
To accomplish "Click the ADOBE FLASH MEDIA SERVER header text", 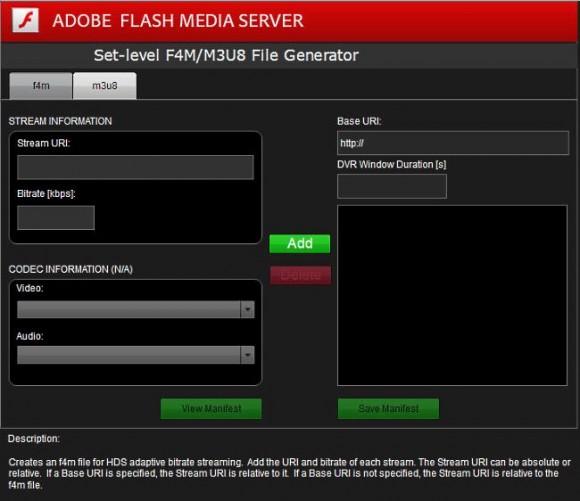I will tap(178, 20).
